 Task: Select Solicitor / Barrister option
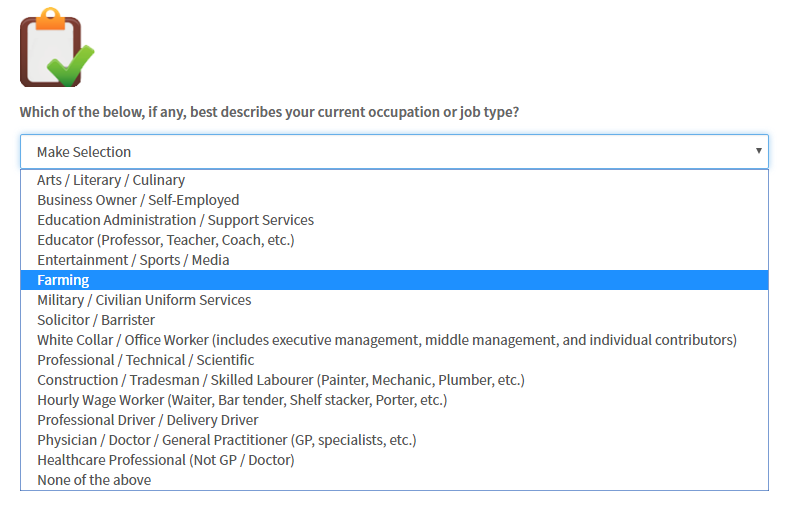click(x=96, y=320)
